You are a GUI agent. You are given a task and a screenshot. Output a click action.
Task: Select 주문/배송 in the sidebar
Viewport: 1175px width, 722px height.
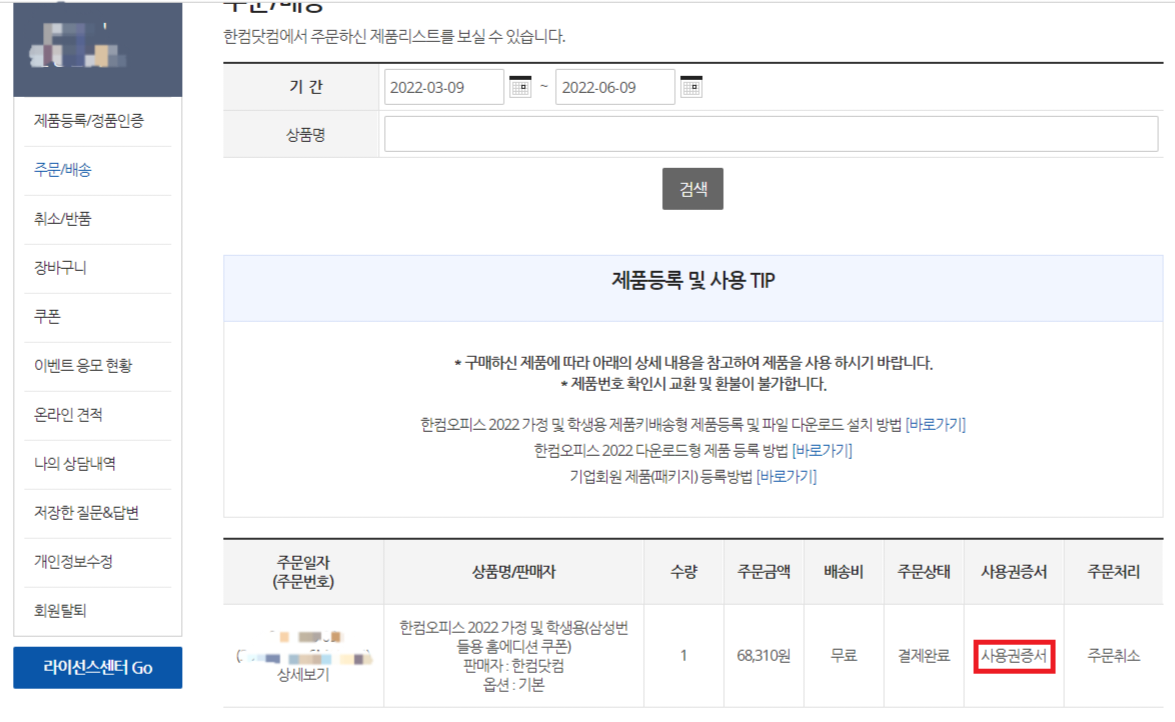coord(62,169)
